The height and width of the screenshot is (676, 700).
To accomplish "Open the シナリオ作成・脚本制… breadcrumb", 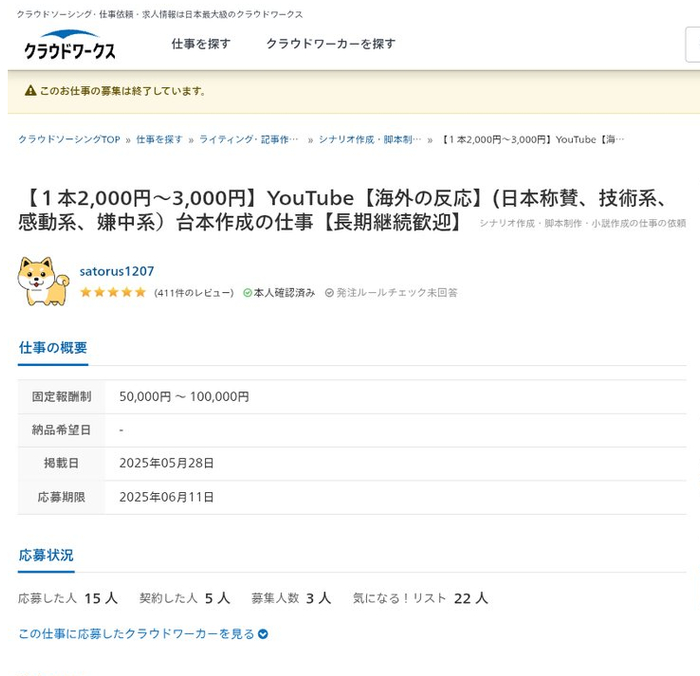I will [x=370, y=139].
